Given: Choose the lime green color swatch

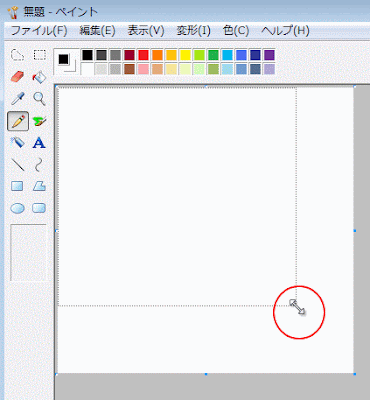Looking at the screenshot, I should click(199, 55).
